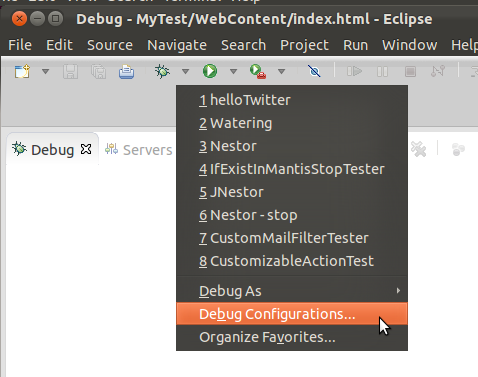Click the Debug bug icon
478x377 pixels.
click(x=162, y=71)
